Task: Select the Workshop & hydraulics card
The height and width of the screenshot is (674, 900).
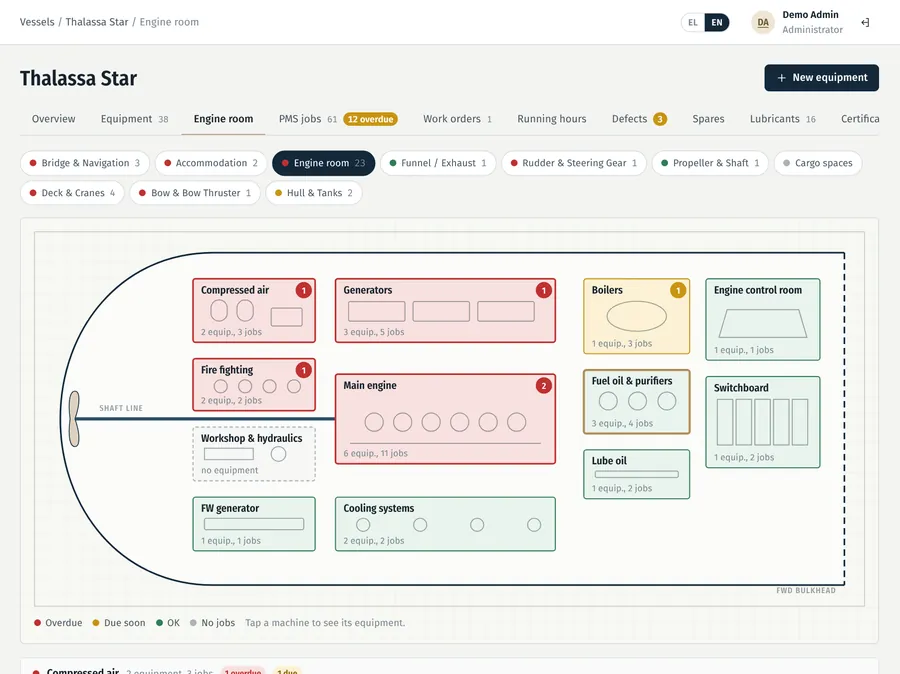Action: tap(254, 454)
